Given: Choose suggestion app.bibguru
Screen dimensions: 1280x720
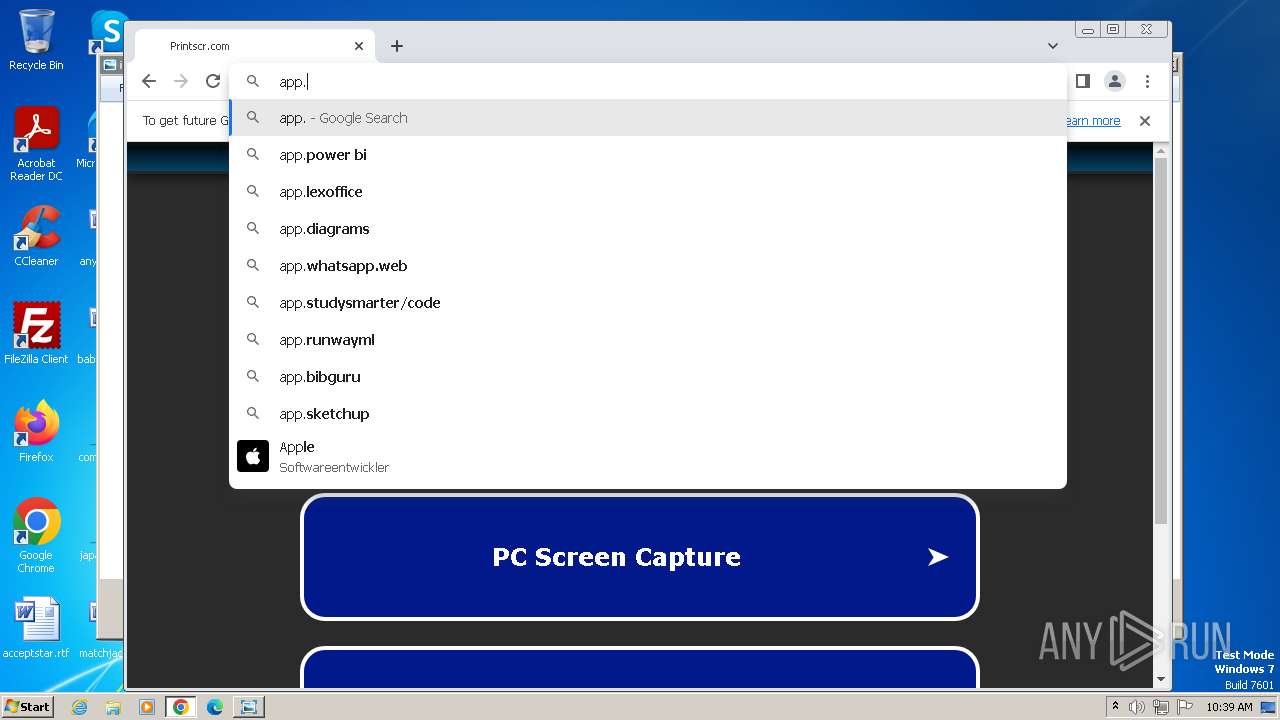Looking at the screenshot, I should click(x=648, y=377).
